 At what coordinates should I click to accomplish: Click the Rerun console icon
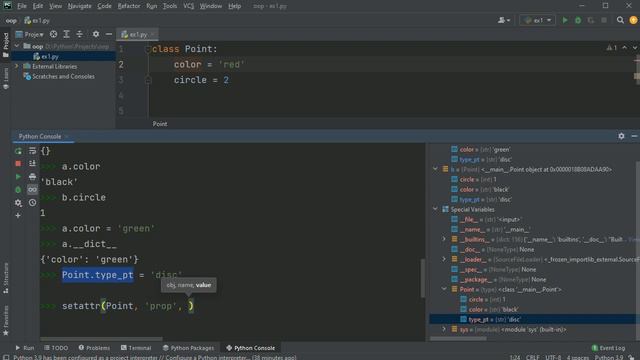click(18, 151)
